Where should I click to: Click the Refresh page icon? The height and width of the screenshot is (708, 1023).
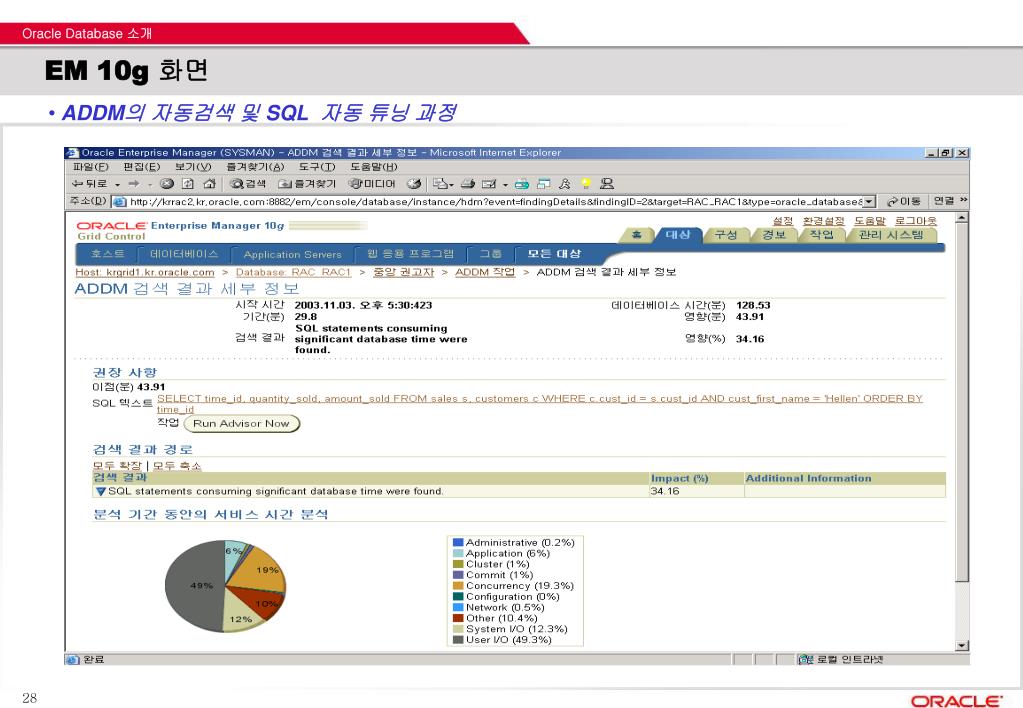pos(188,184)
